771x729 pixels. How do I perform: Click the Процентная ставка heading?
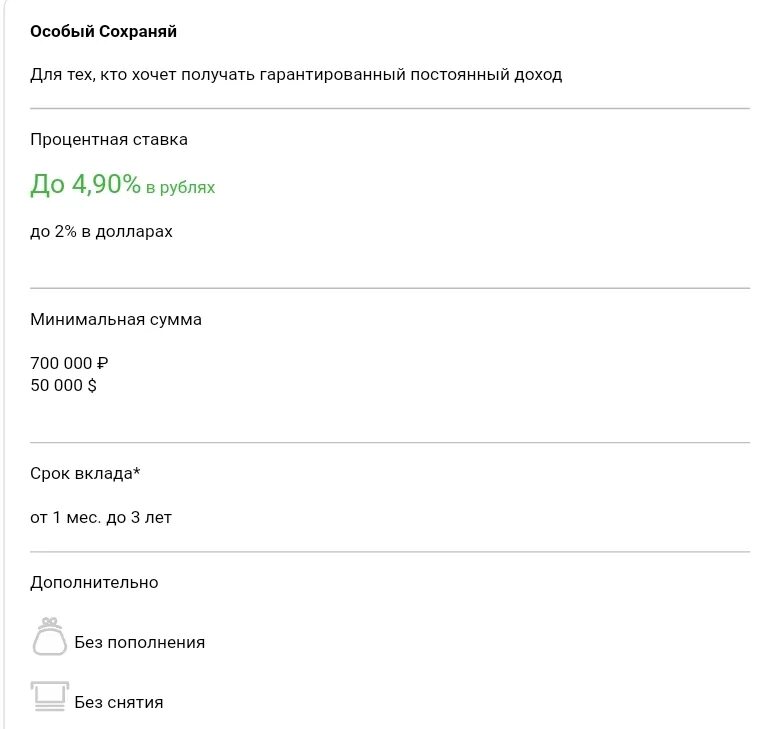click(x=109, y=140)
